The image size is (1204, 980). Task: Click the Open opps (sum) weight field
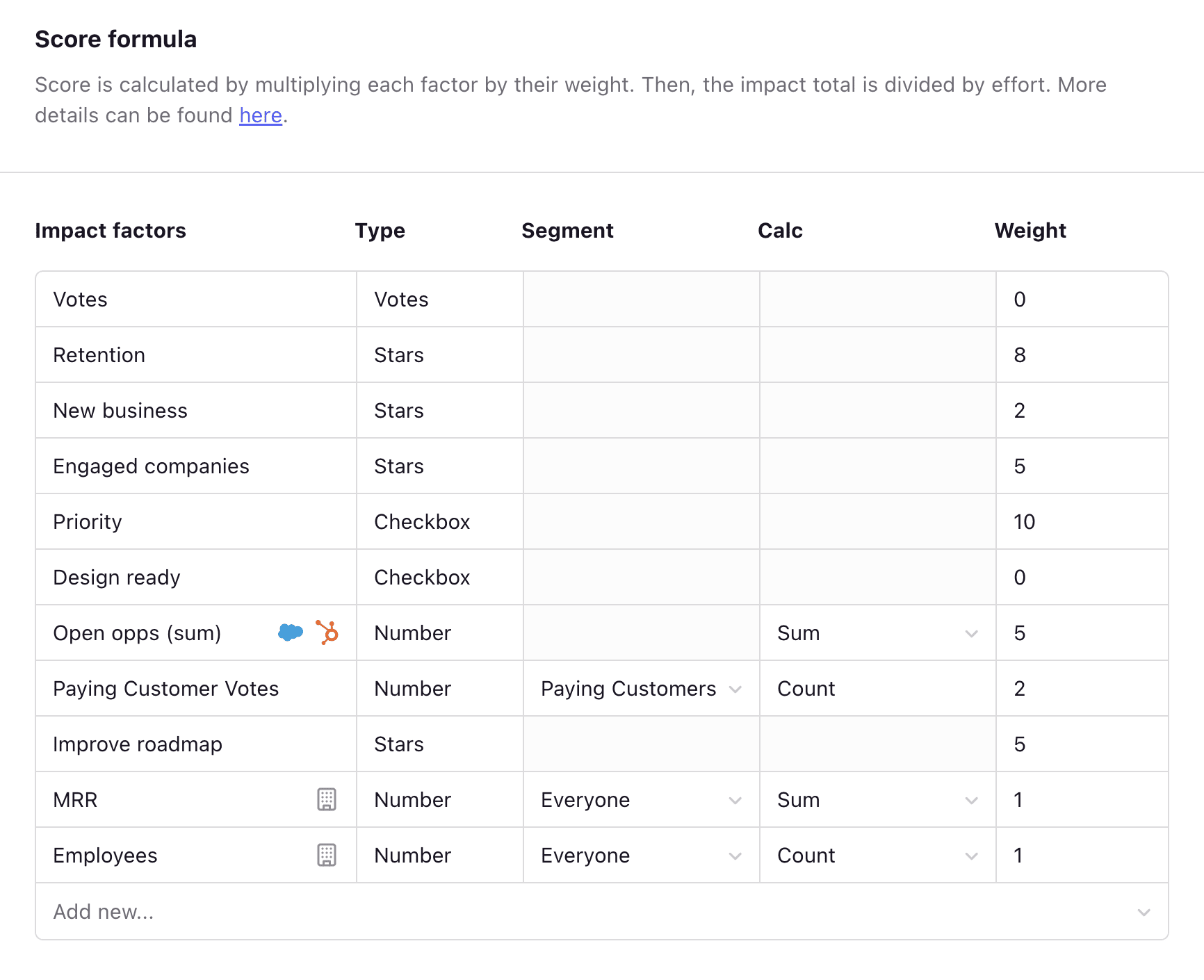(1082, 632)
